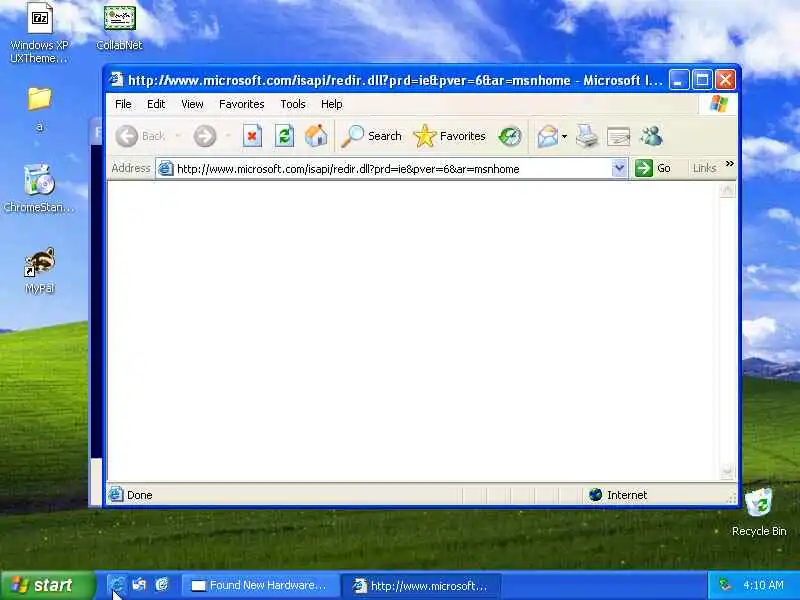The image size is (800, 600).
Task: Stop loading with the red X icon
Action: click(252, 136)
